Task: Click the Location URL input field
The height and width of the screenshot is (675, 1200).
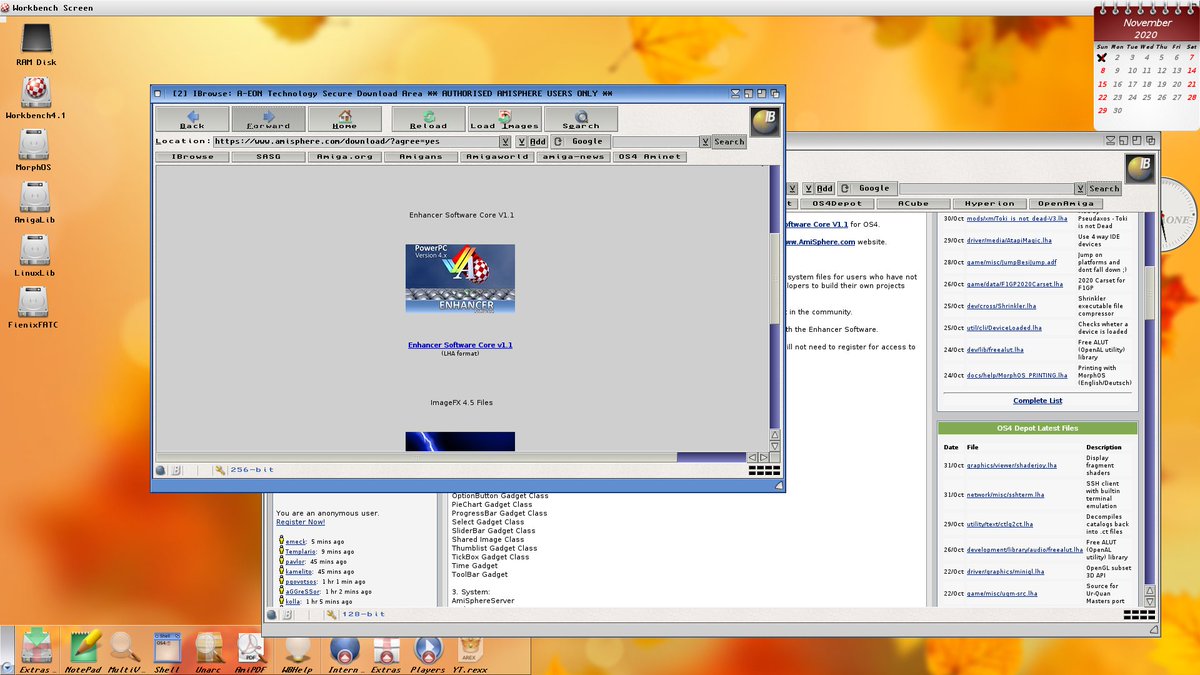Action: (356, 142)
